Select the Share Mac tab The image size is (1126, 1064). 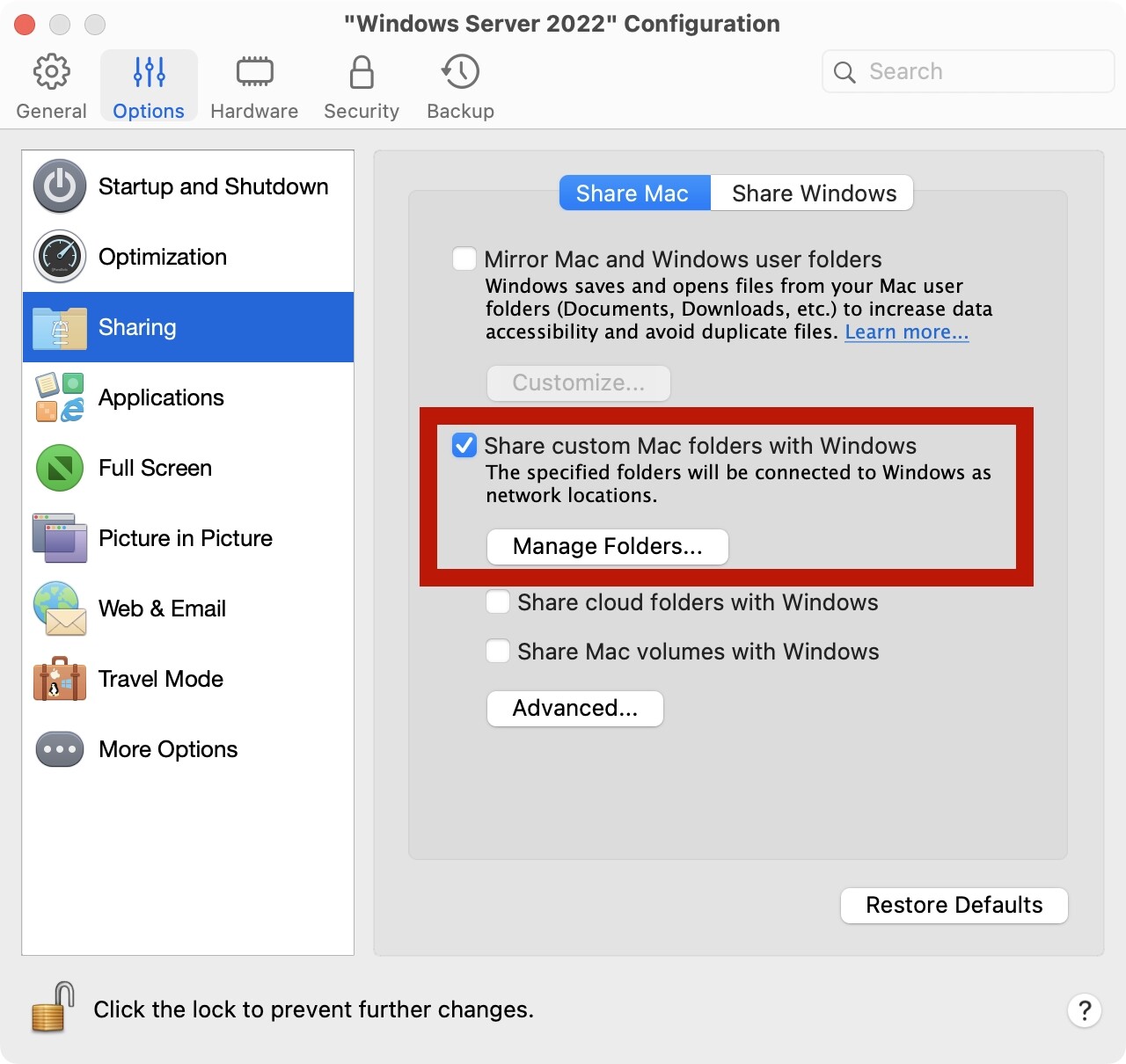coord(633,193)
